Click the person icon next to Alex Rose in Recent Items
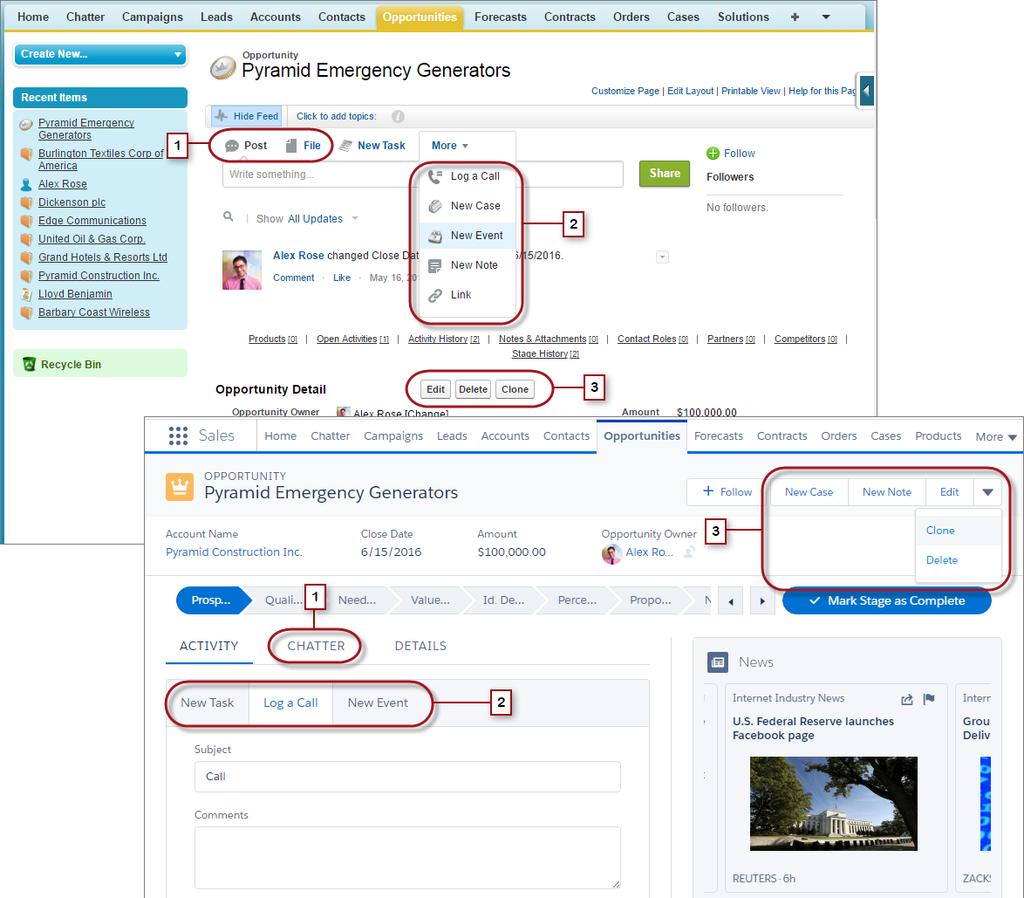 tap(26, 184)
